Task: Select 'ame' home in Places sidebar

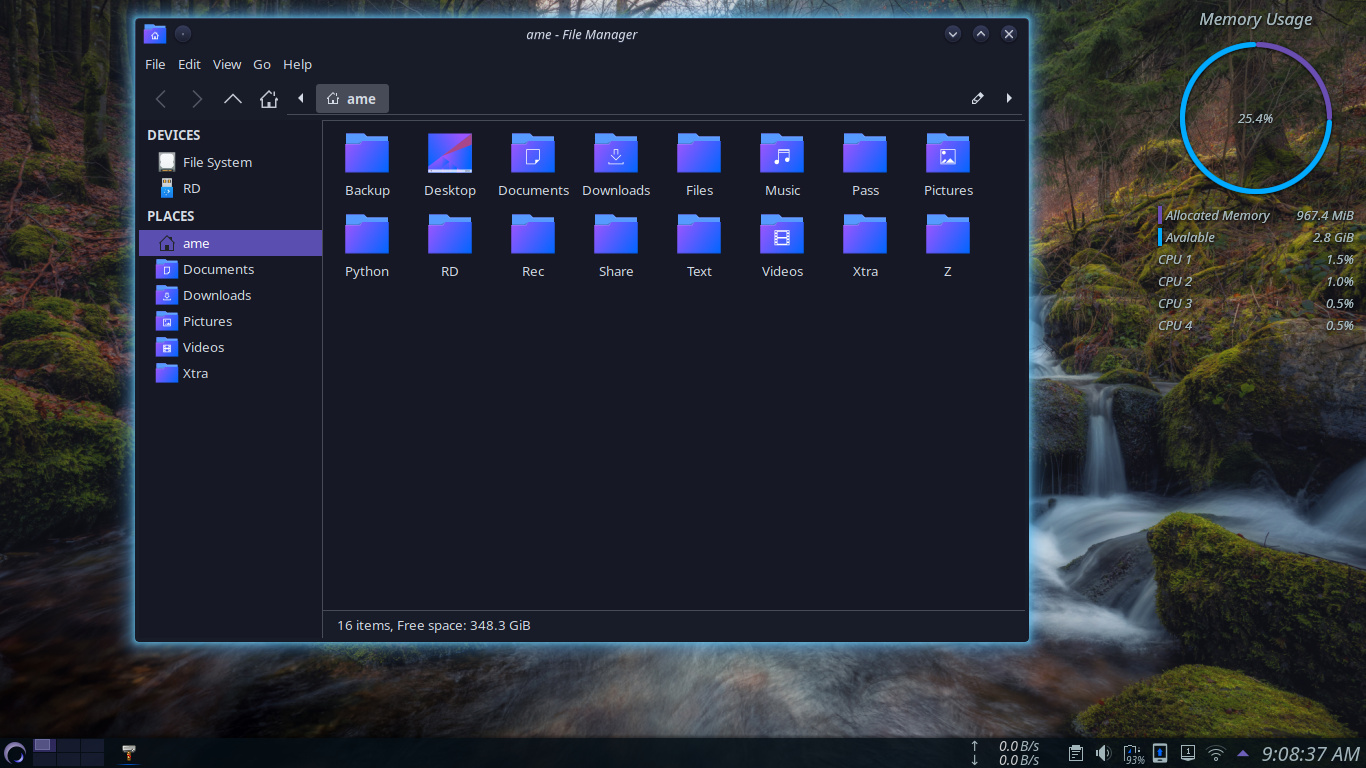Action: click(230, 243)
